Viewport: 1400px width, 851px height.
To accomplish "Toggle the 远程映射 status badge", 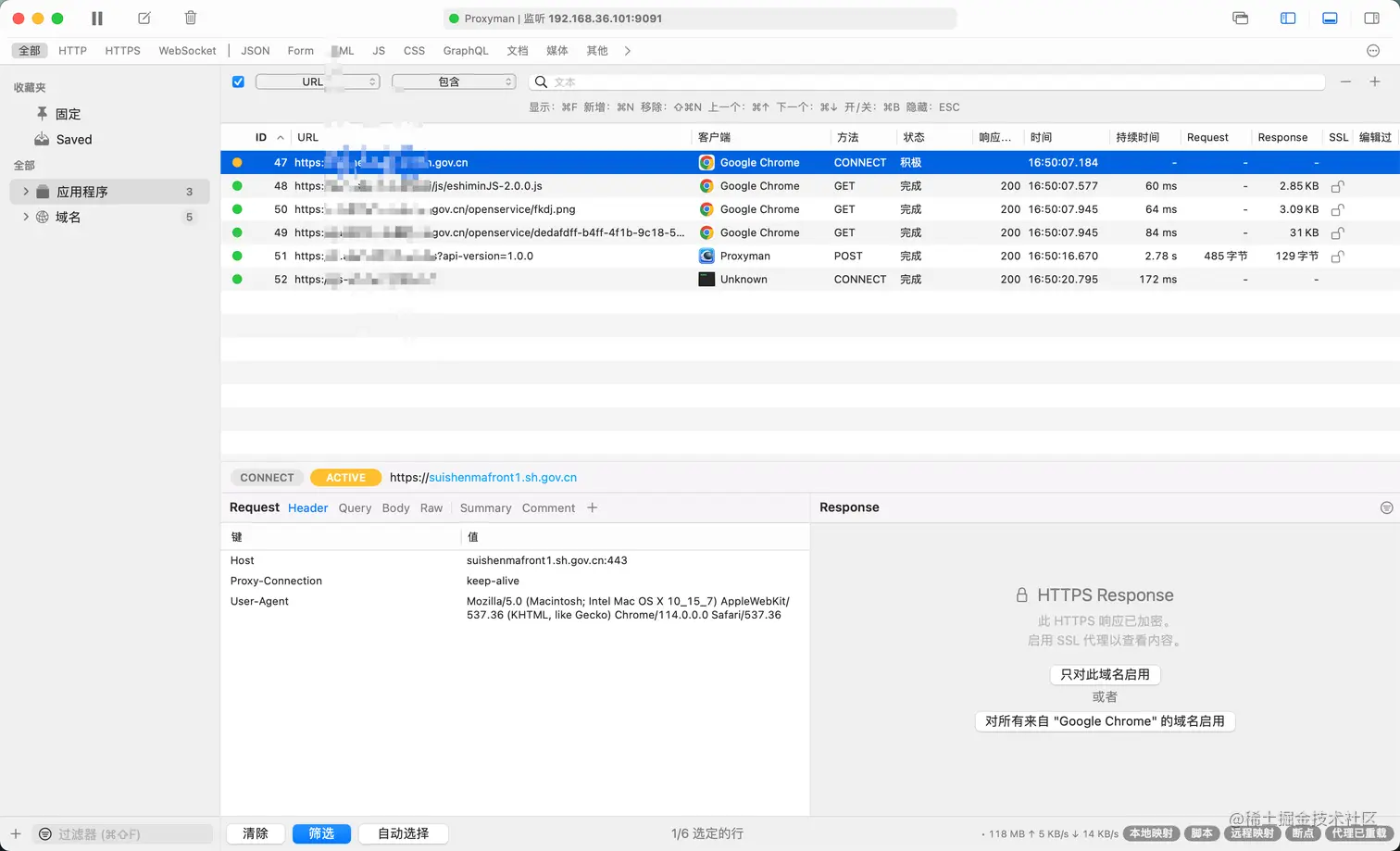I will (x=1253, y=833).
